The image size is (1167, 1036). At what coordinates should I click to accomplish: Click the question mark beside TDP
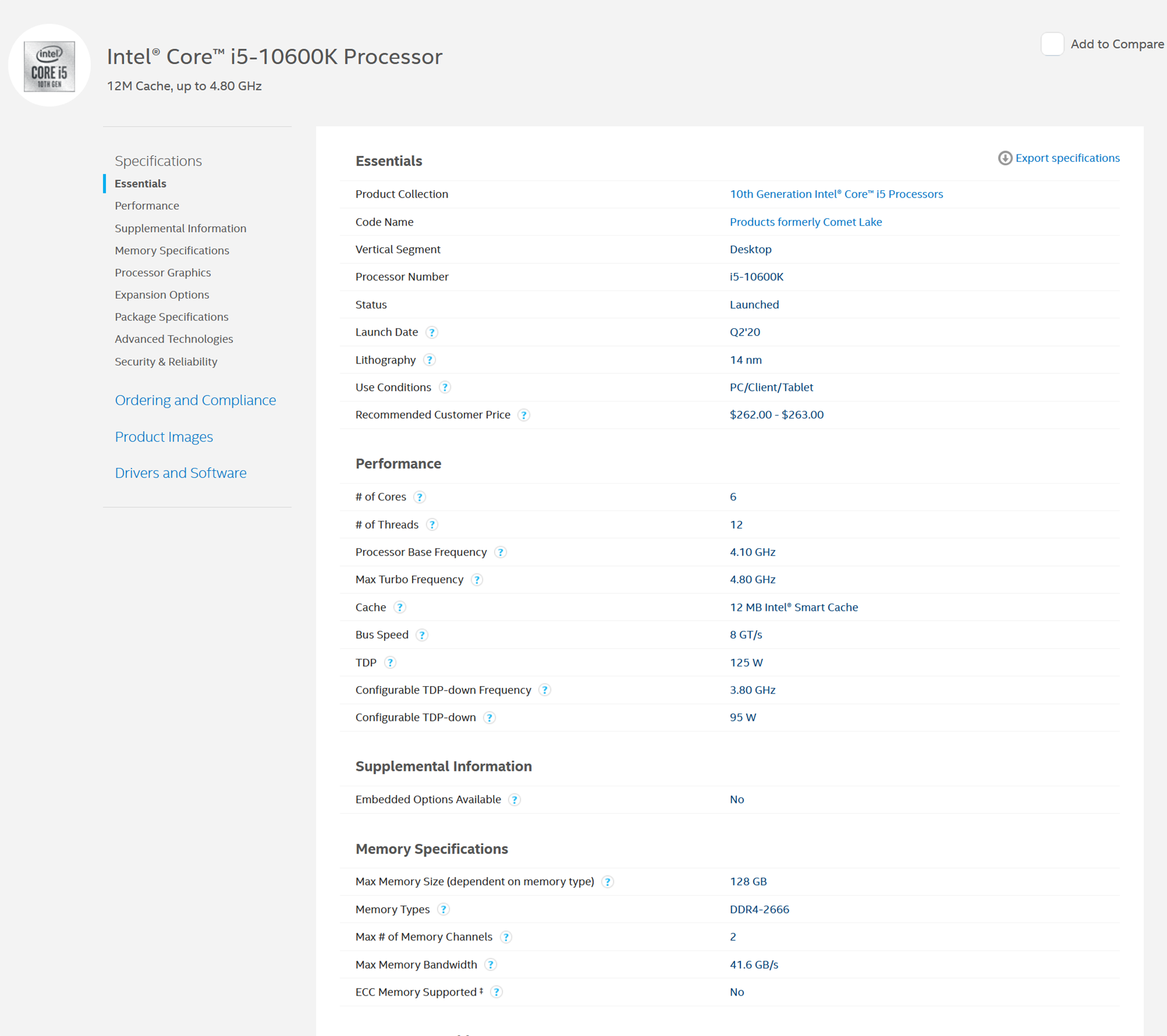(x=390, y=663)
